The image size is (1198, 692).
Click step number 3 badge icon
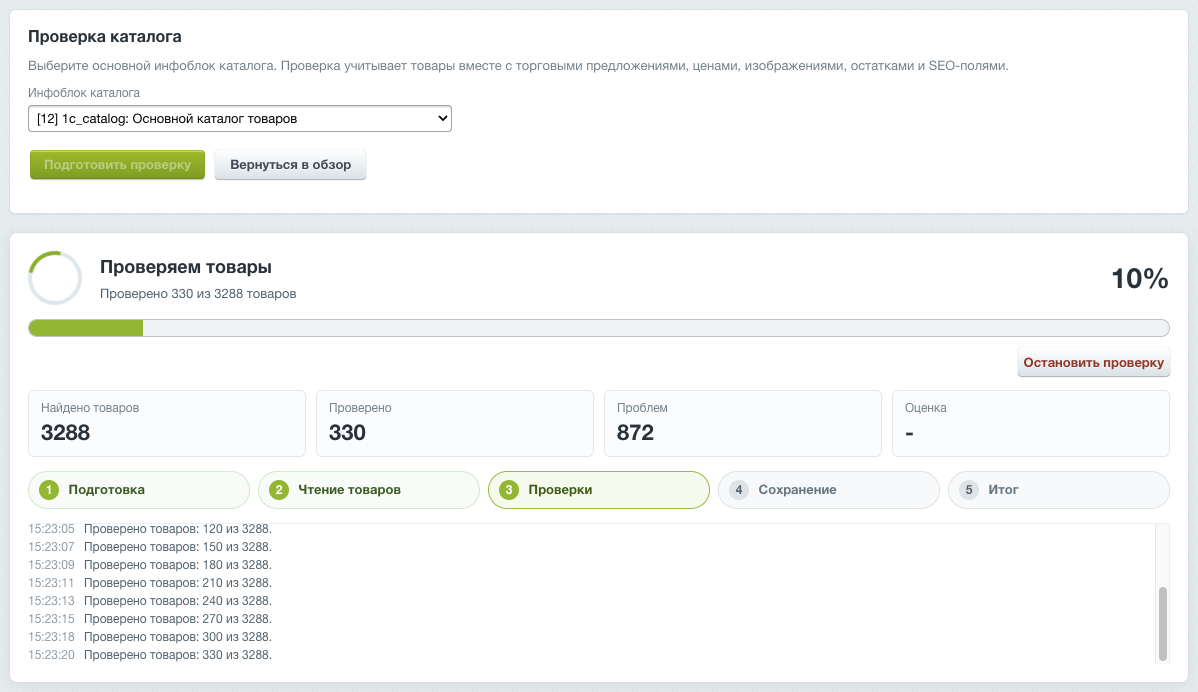(509, 490)
